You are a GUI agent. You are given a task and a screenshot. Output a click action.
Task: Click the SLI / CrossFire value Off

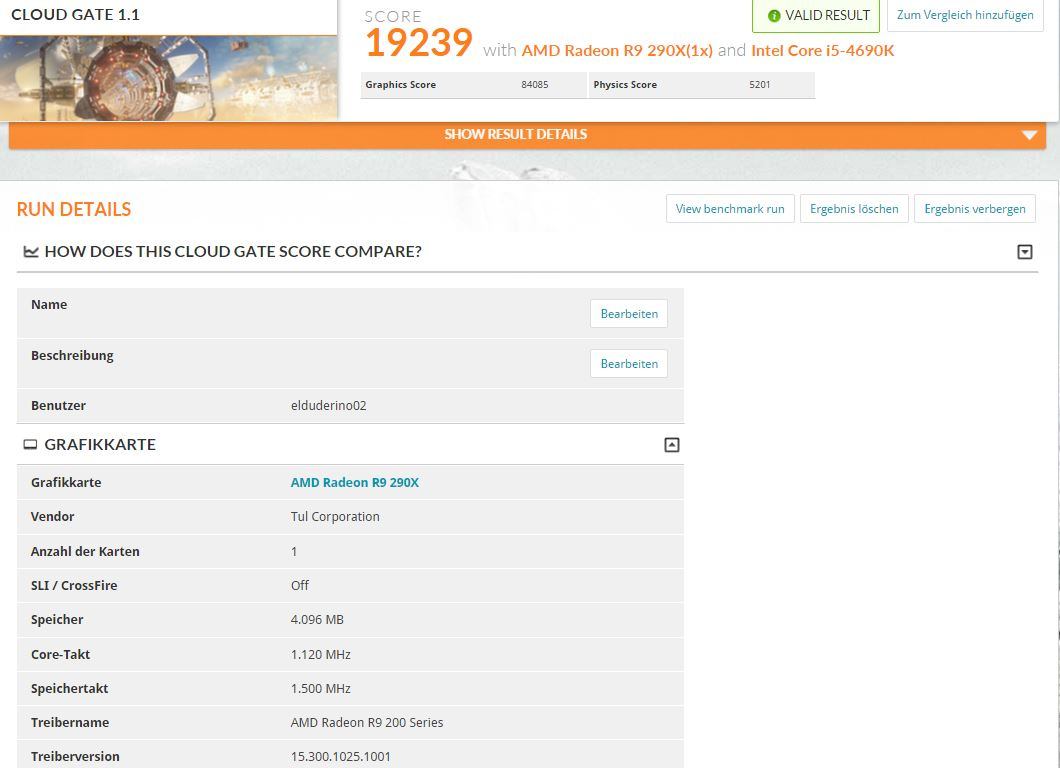click(299, 585)
